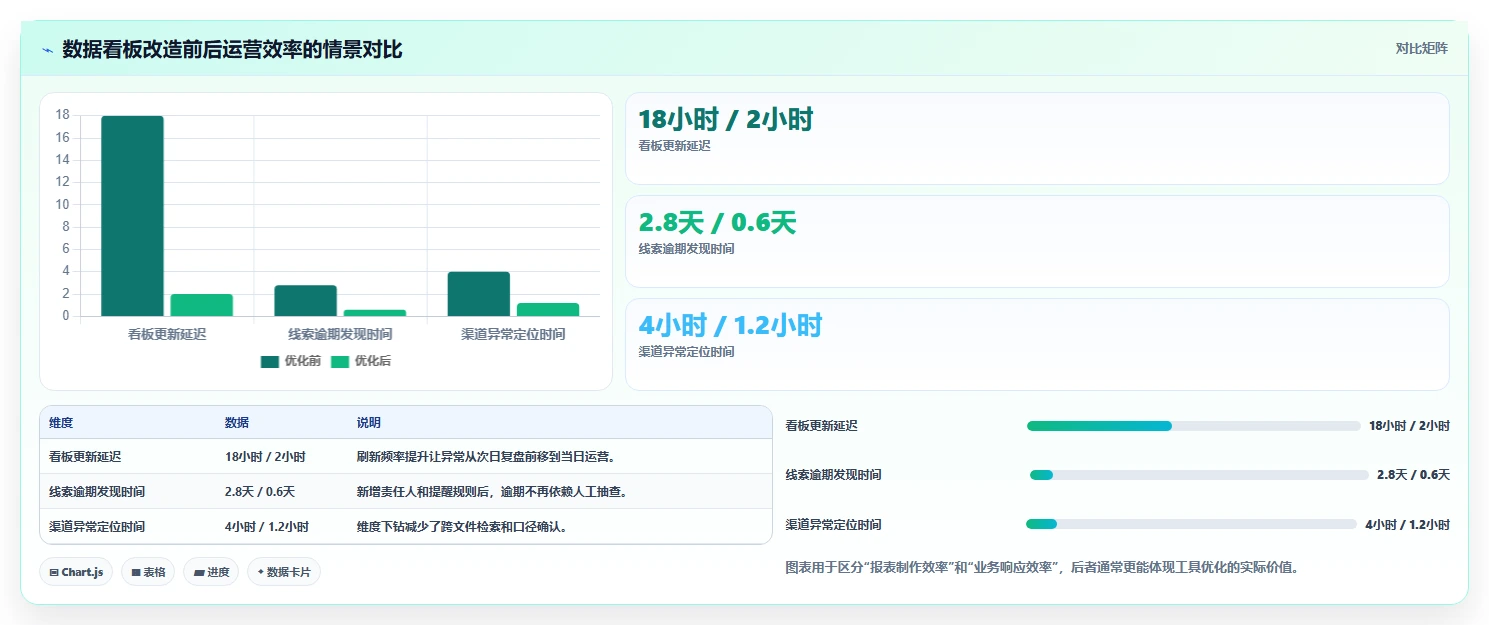Click the 进度 tag chip
This screenshot has width=1489, height=625.
pyautogui.click(x=211, y=572)
